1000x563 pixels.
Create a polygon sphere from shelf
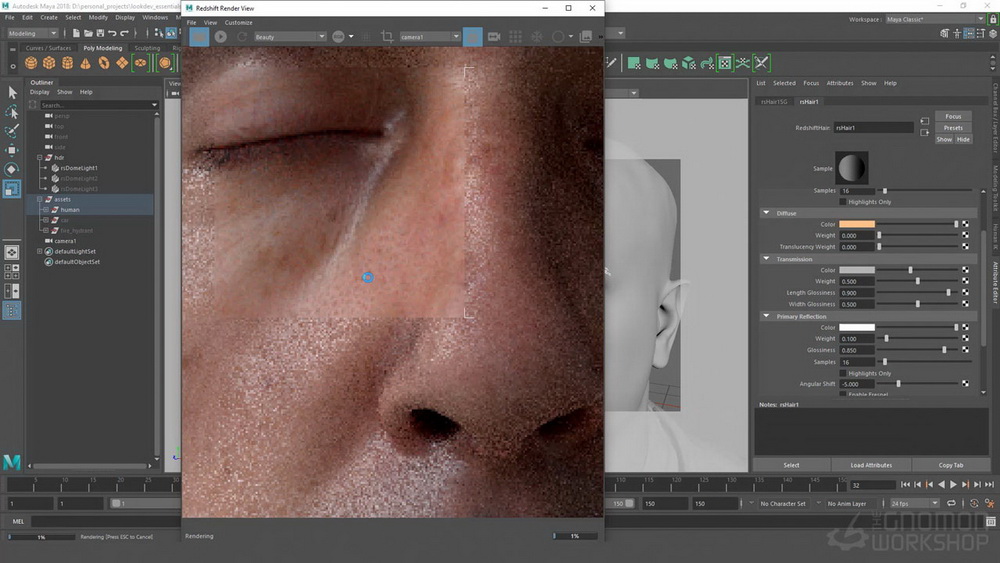click(x=31, y=63)
